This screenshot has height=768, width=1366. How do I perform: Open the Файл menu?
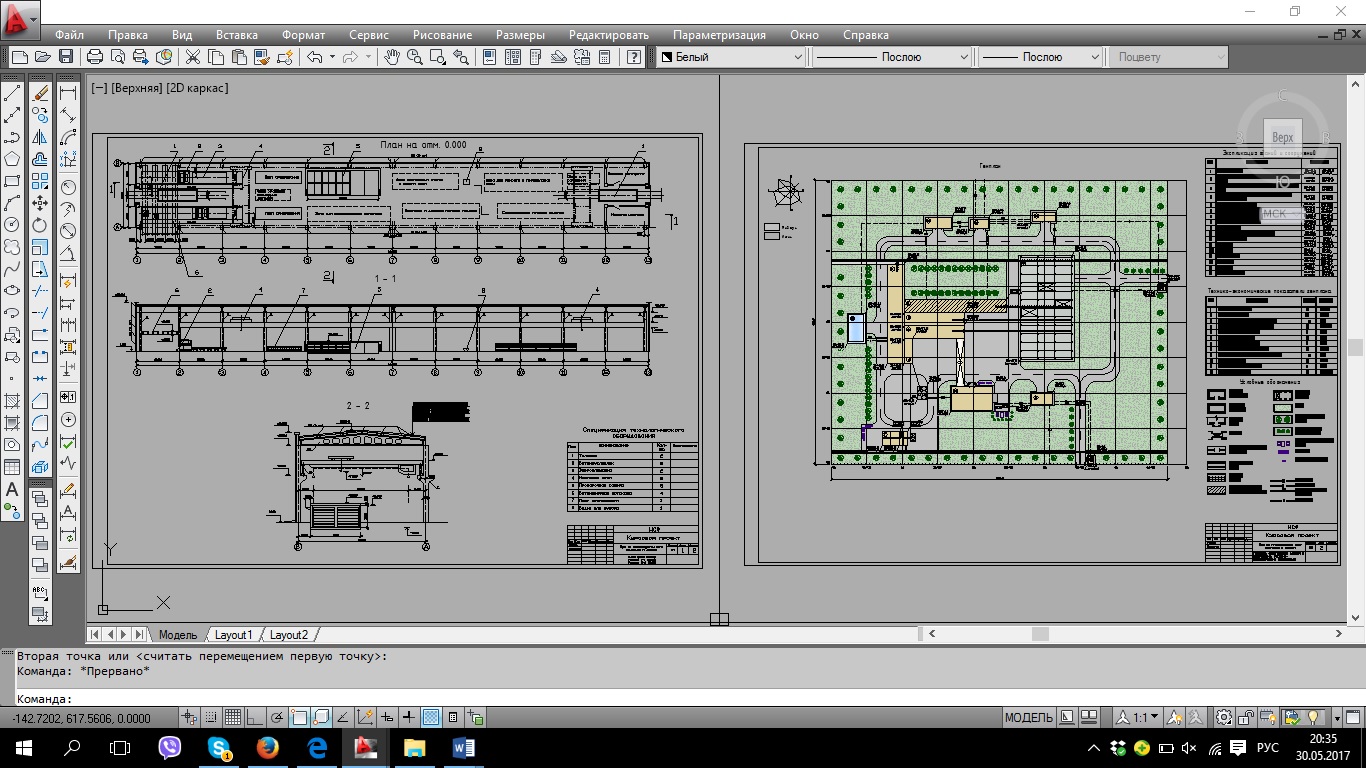[x=69, y=34]
